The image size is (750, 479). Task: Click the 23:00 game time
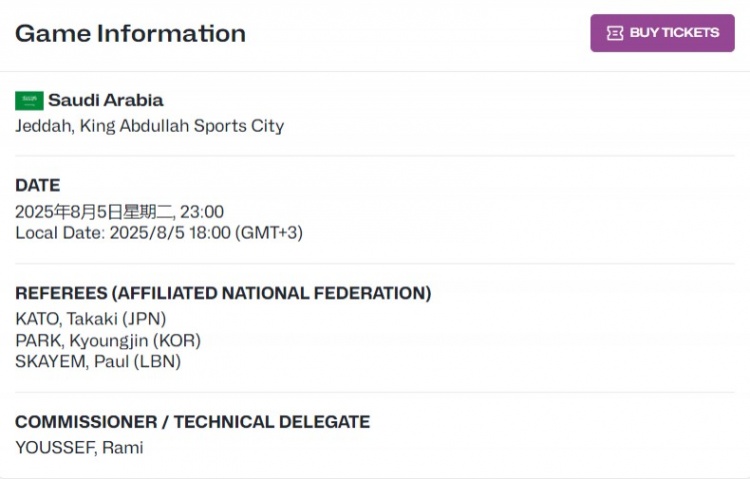pyautogui.click(x=202, y=211)
